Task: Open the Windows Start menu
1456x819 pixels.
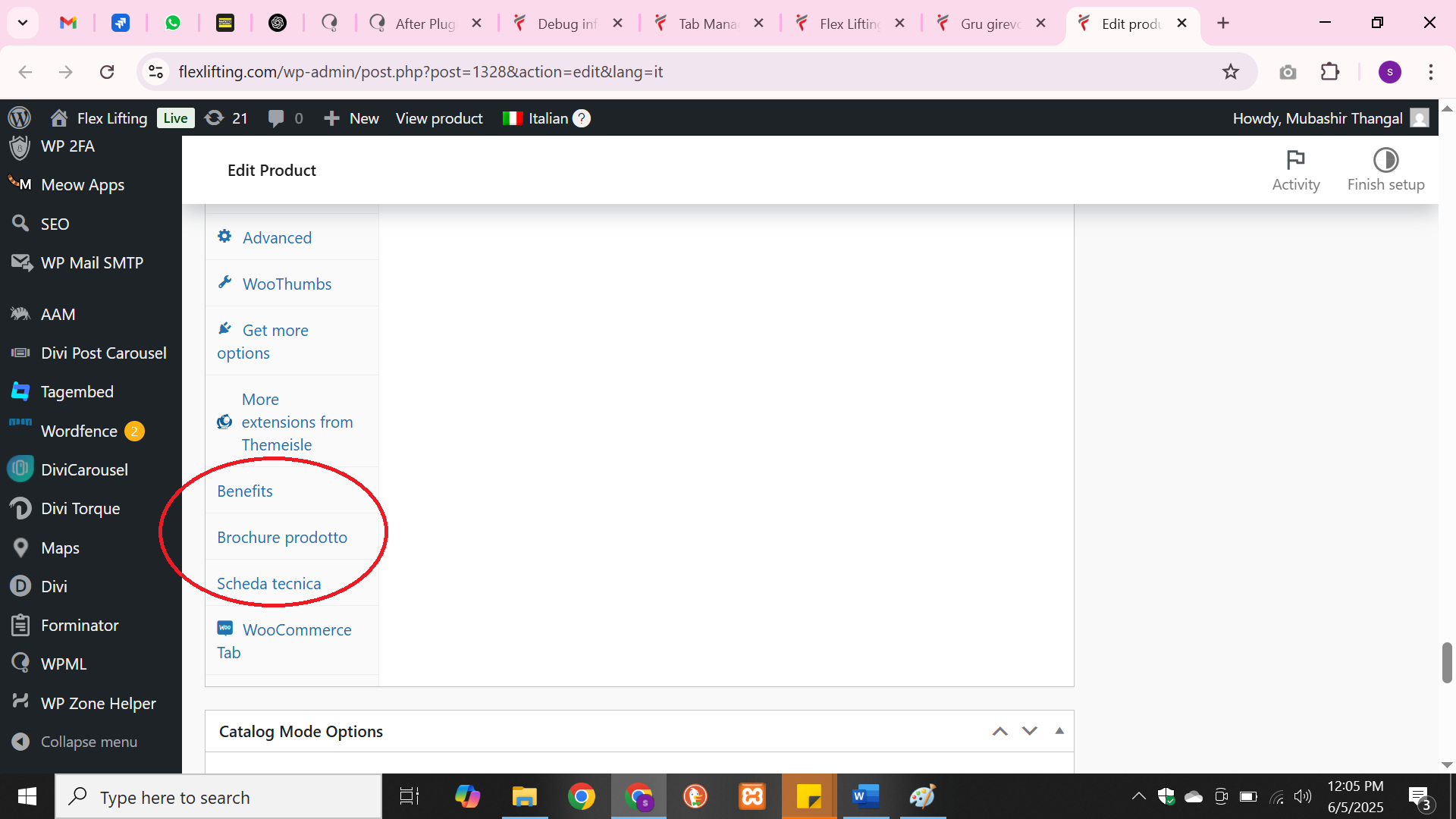Action: point(27,797)
